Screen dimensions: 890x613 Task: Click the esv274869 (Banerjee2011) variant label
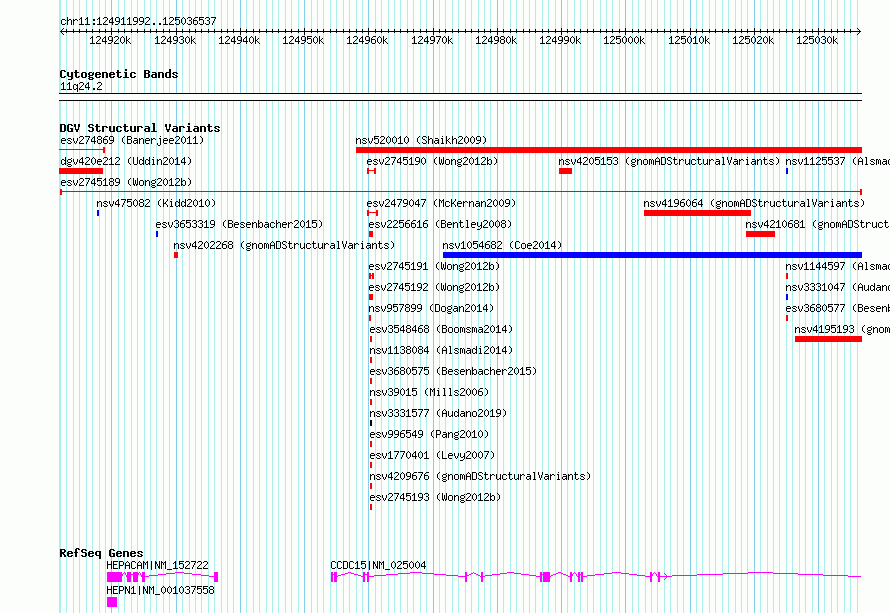coord(132,140)
